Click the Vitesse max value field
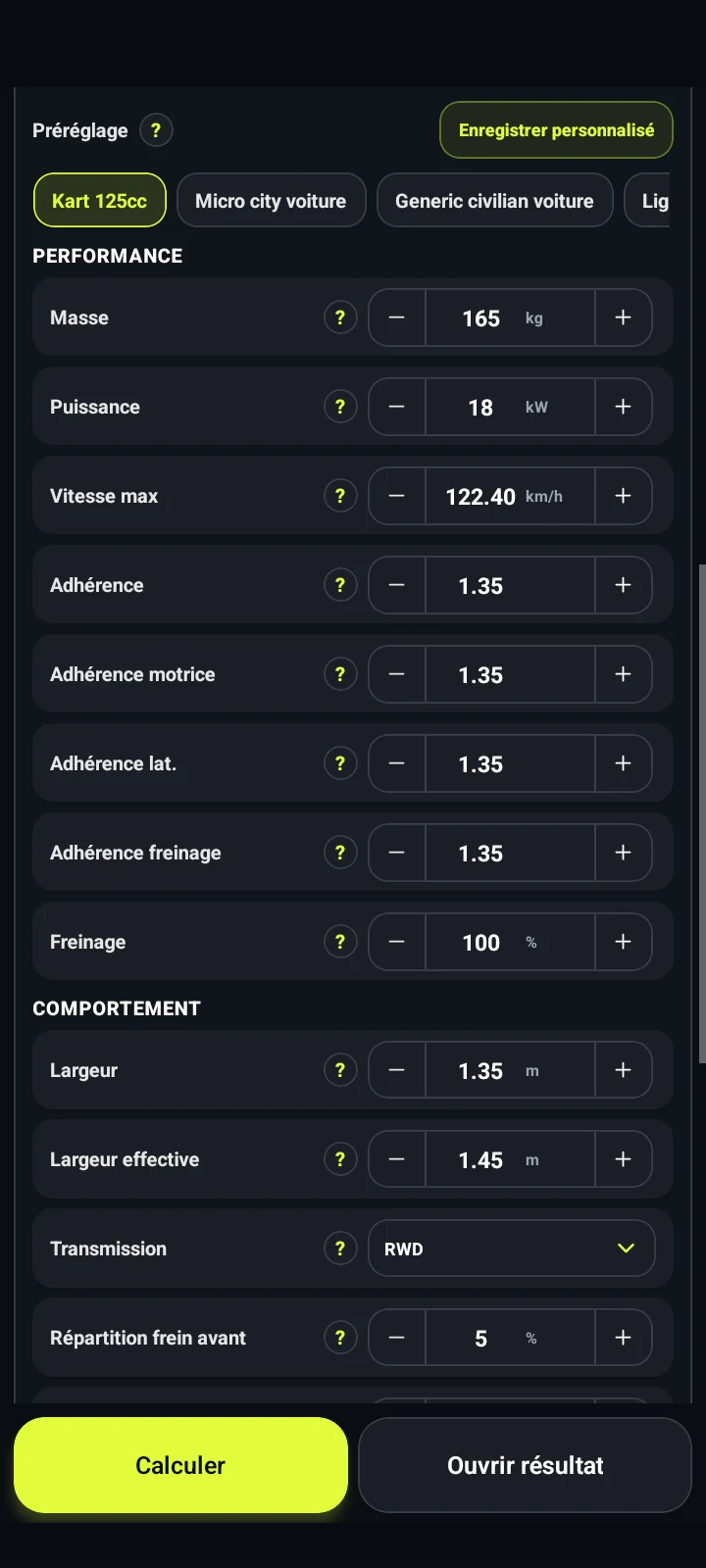The height and width of the screenshot is (1568, 706). pyautogui.click(x=510, y=496)
